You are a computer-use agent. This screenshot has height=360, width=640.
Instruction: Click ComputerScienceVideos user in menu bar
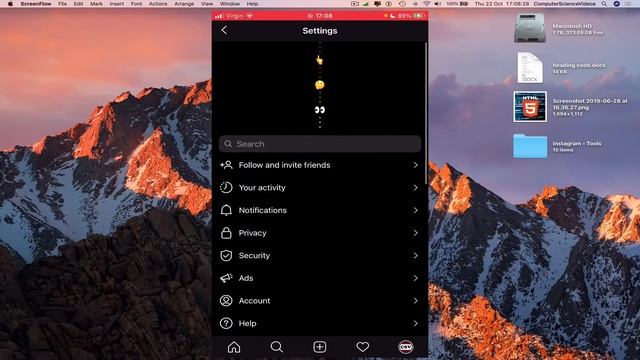(x=564, y=4)
